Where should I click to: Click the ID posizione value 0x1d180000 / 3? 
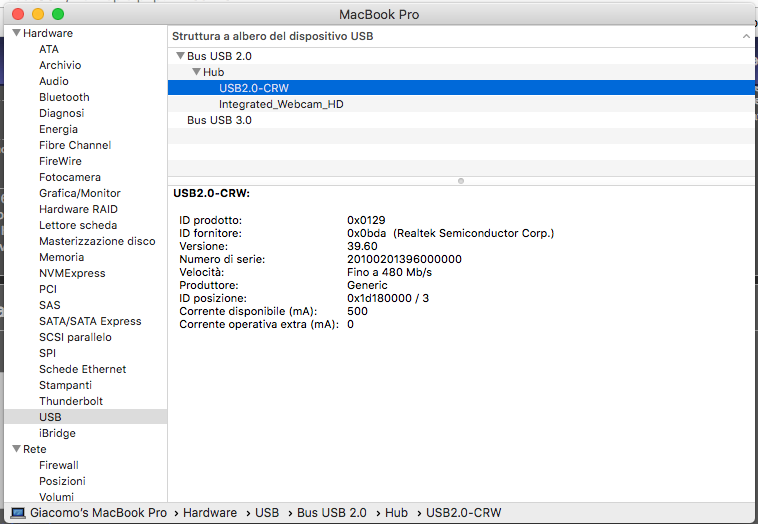pyautogui.click(x=388, y=298)
